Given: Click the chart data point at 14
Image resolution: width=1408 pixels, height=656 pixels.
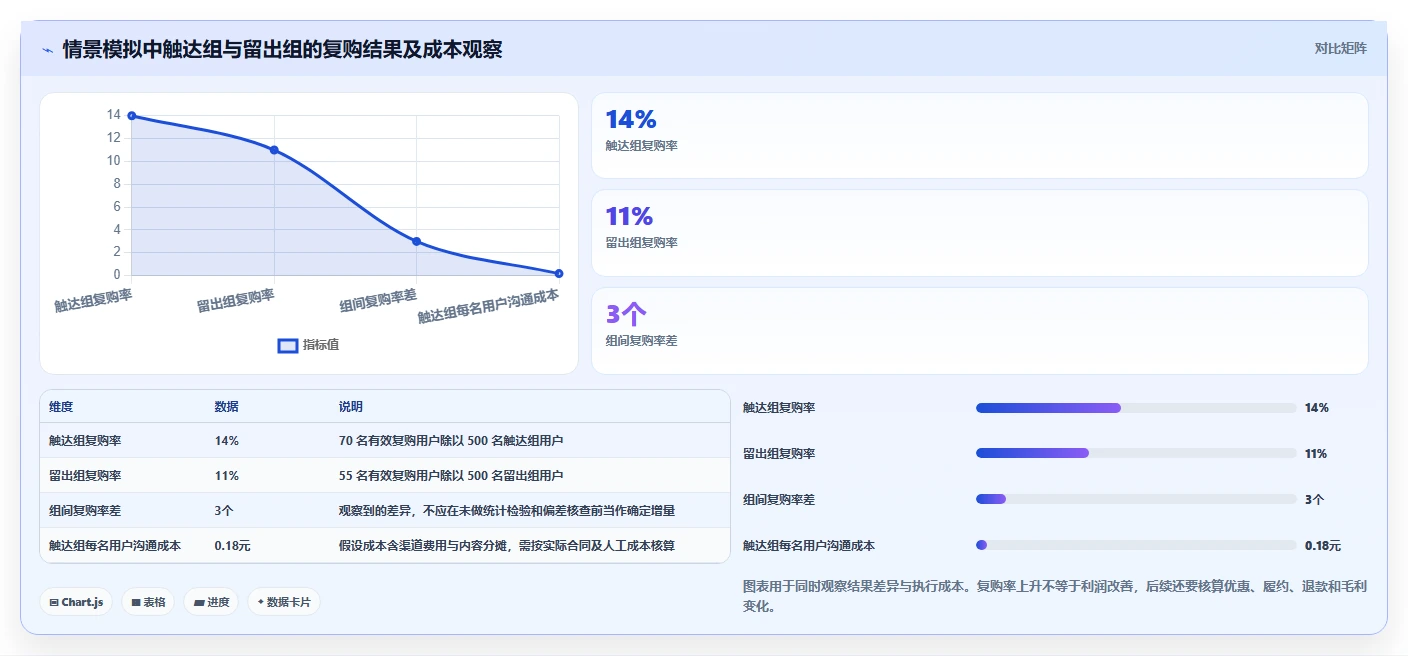Looking at the screenshot, I should tap(132, 116).
